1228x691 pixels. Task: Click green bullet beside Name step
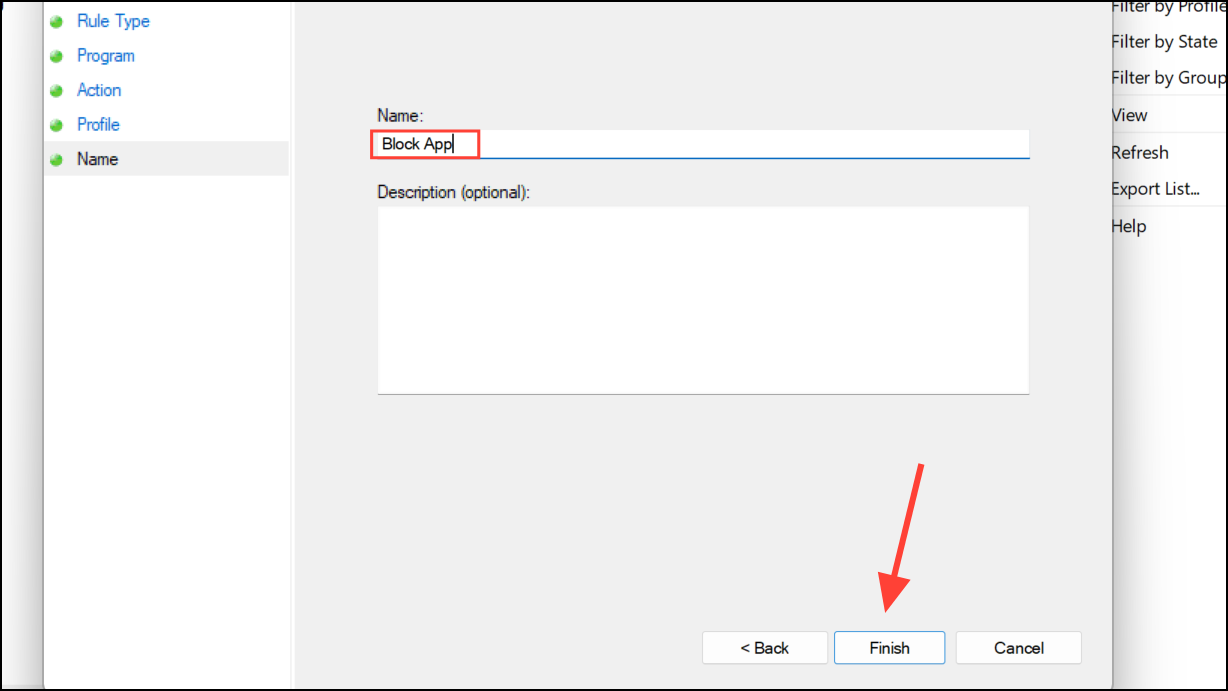click(57, 160)
